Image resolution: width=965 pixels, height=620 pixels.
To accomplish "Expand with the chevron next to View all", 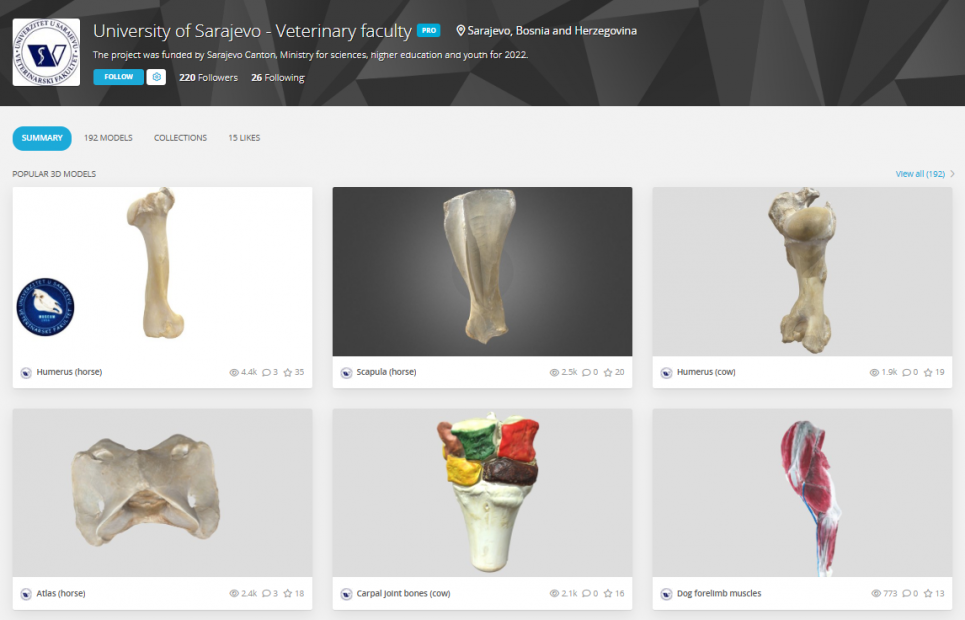I will (x=952, y=174).
